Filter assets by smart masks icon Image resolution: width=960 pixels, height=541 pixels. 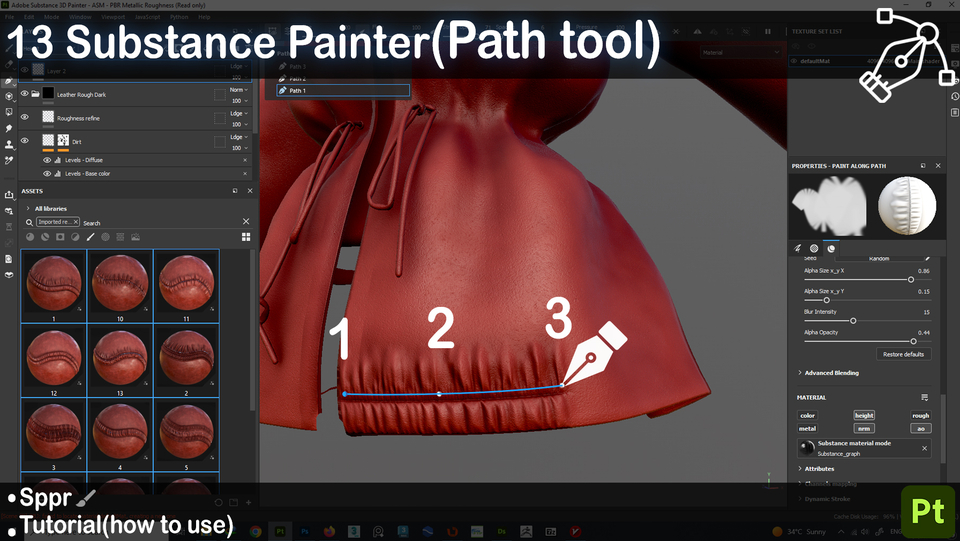click(x=60, y=237)
